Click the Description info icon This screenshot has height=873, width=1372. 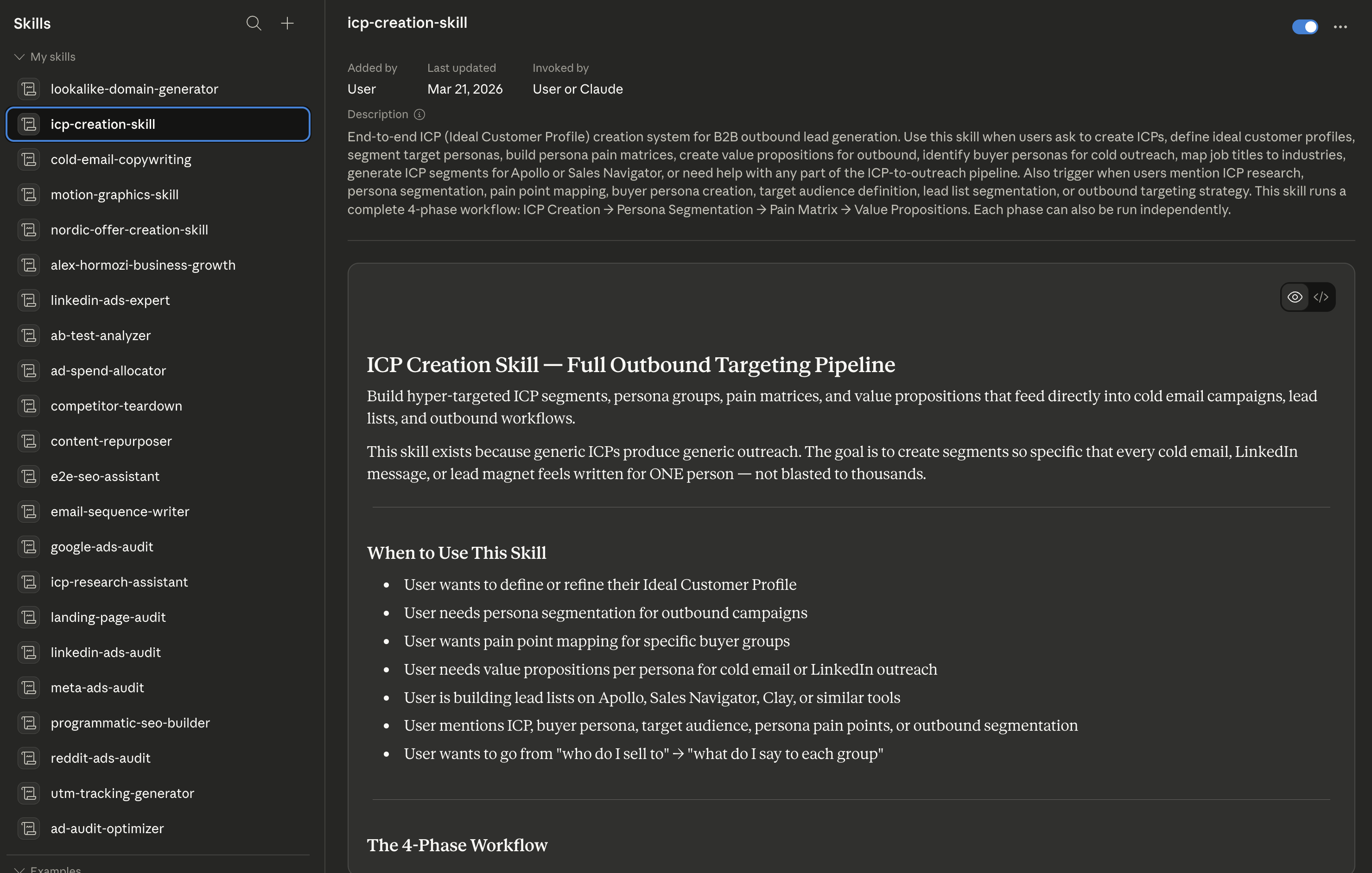[x=419, y=114]
